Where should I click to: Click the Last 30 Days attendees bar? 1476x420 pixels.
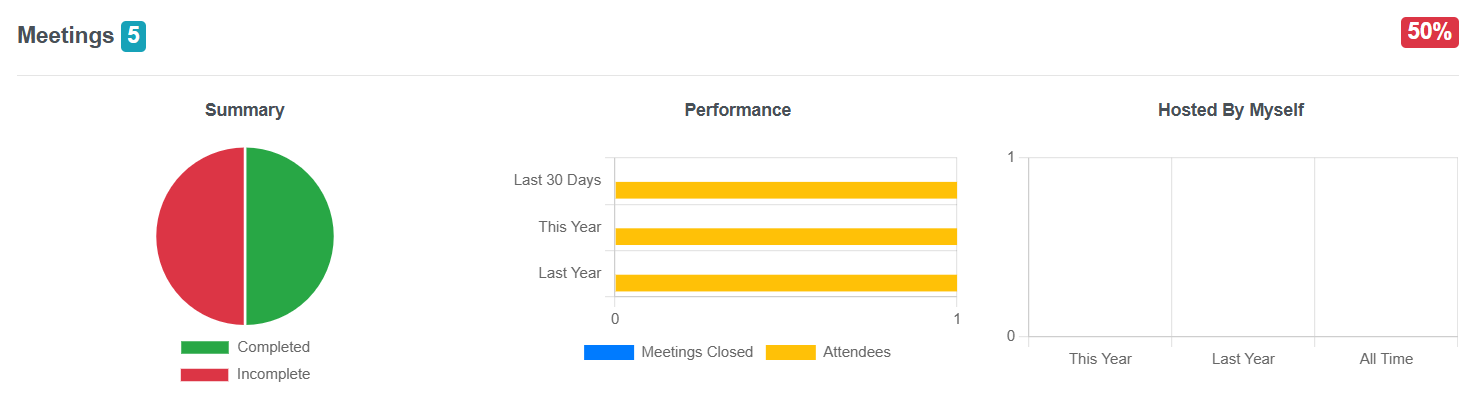pos(786,190)
